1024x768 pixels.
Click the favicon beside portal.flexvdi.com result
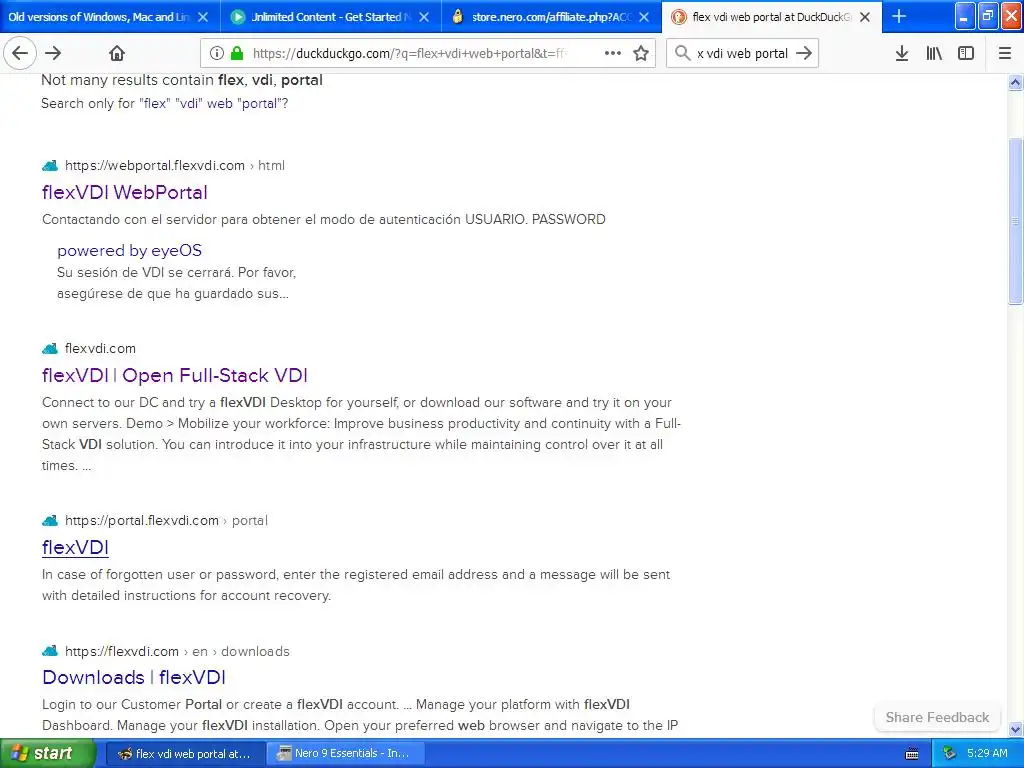coord(50,520)
